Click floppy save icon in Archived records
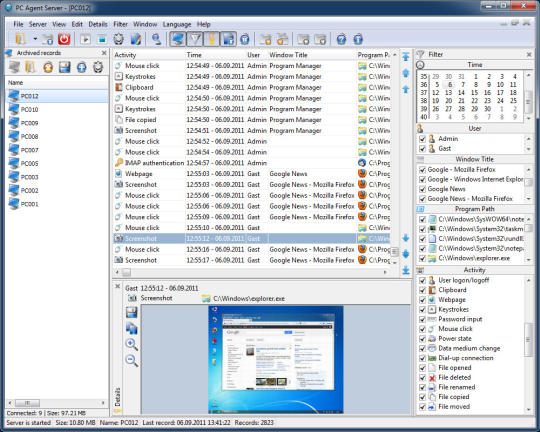 (x=64, y=67)
